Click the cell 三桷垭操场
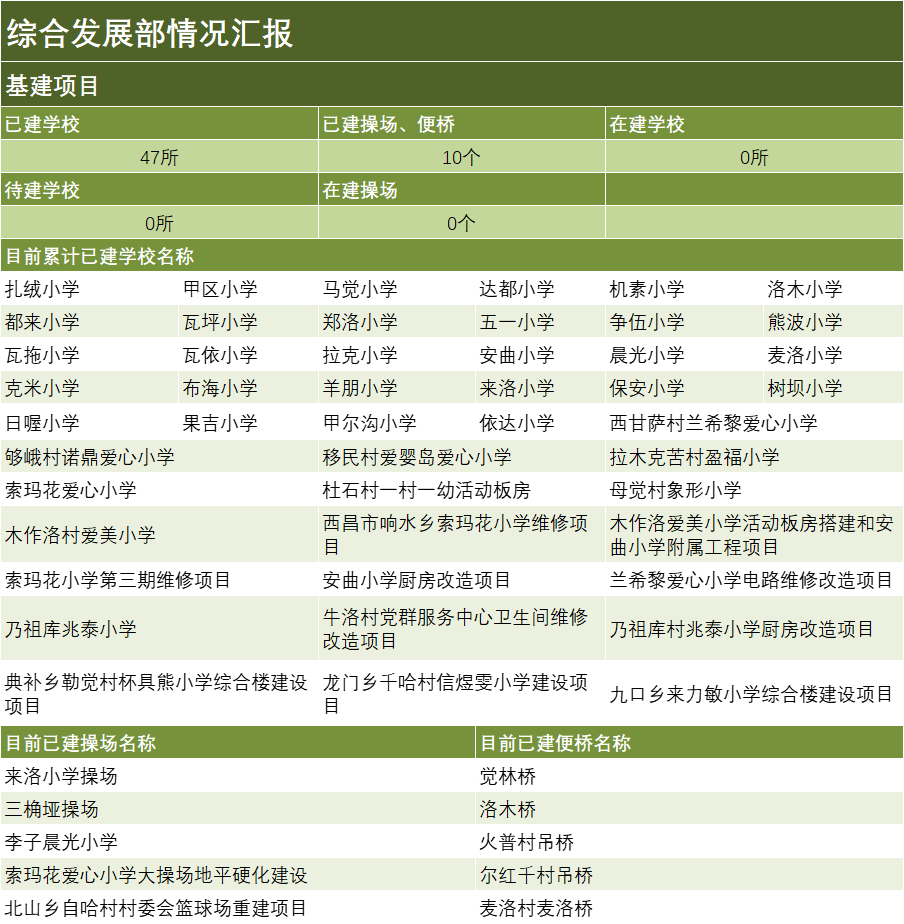The width and height of the screenshot is (904, 924). click(237, 808)
